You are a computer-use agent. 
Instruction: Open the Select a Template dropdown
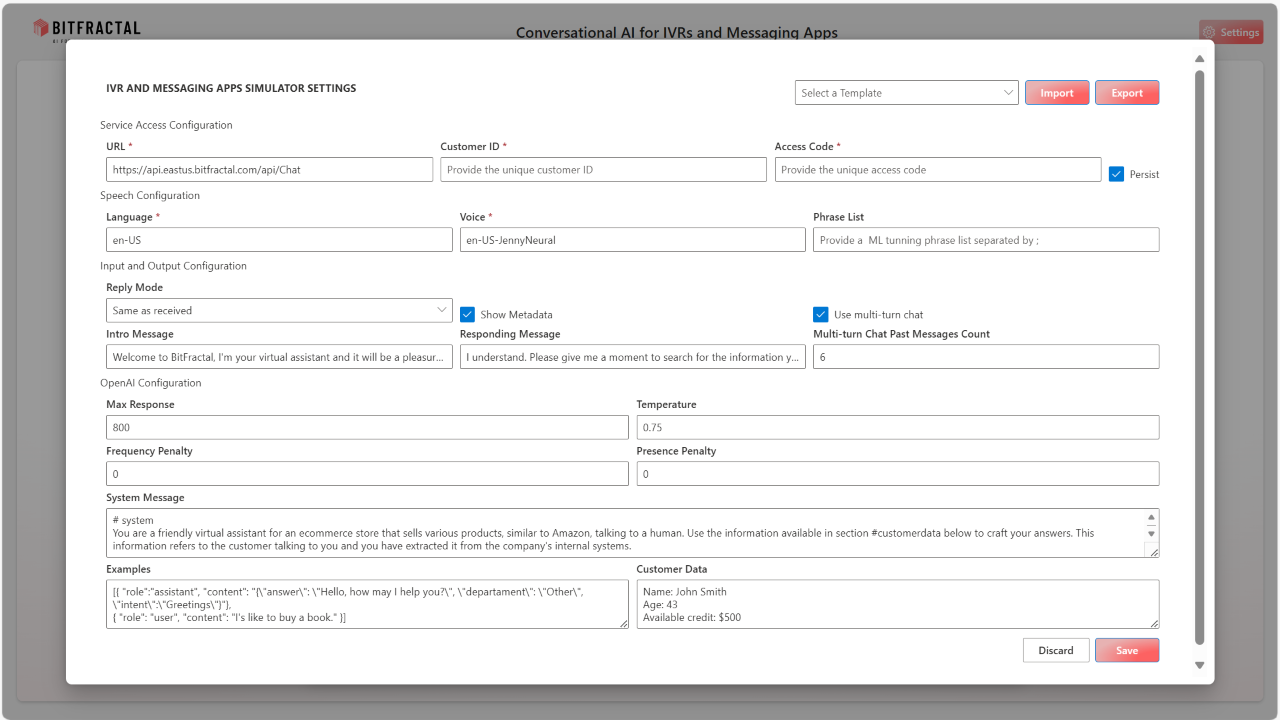pos(907,93)
